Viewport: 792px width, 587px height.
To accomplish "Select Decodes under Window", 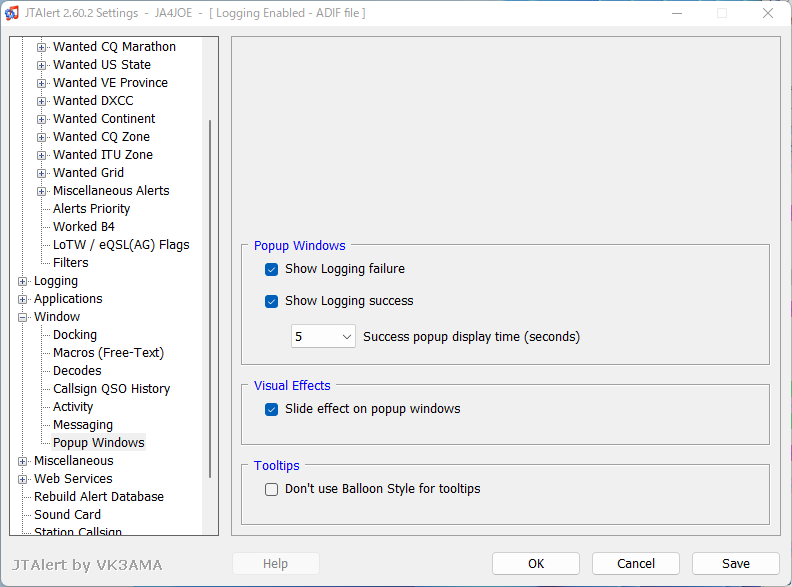I will (x=77, y=371).
